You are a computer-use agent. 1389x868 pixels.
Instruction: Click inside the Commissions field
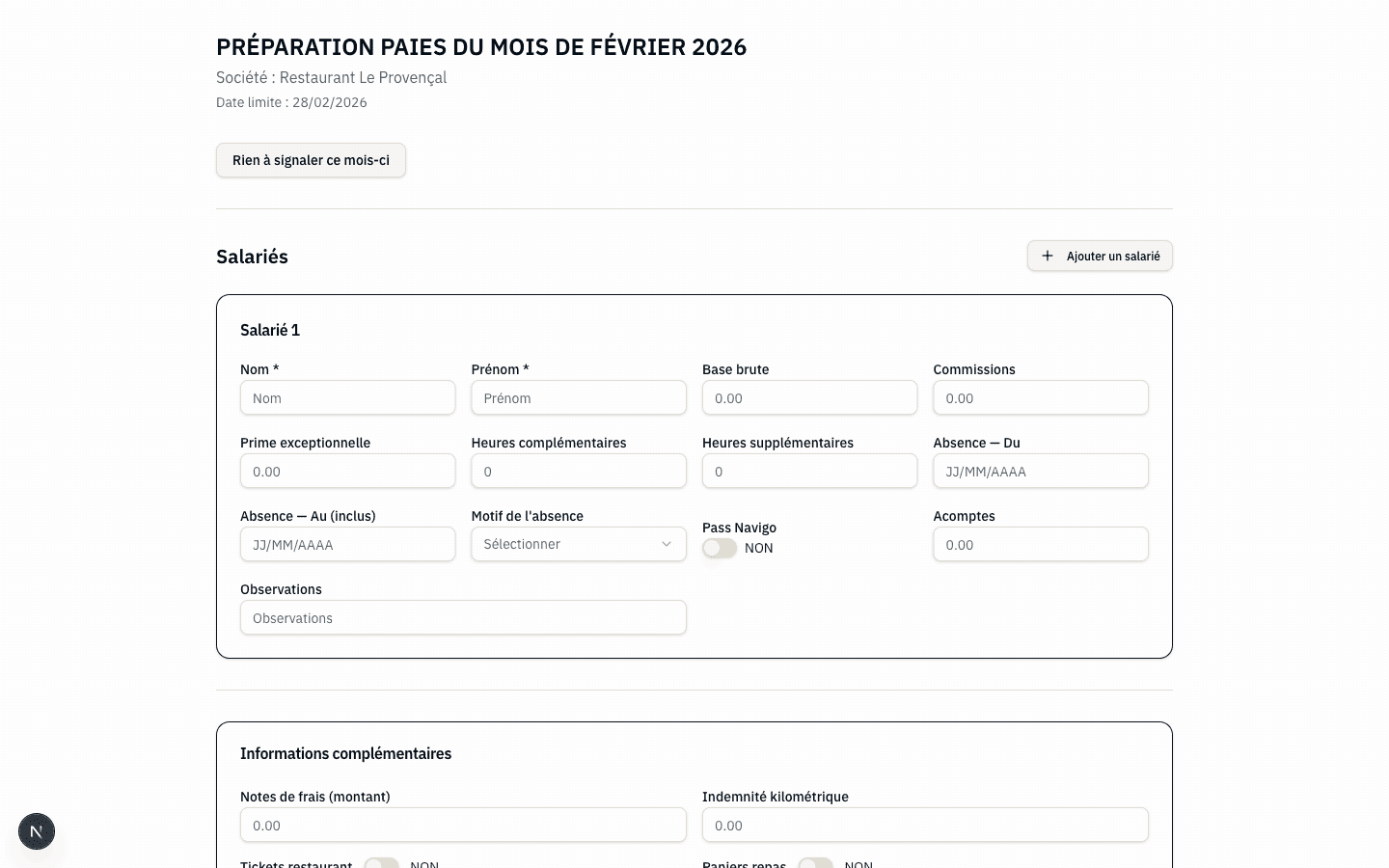1041,397
